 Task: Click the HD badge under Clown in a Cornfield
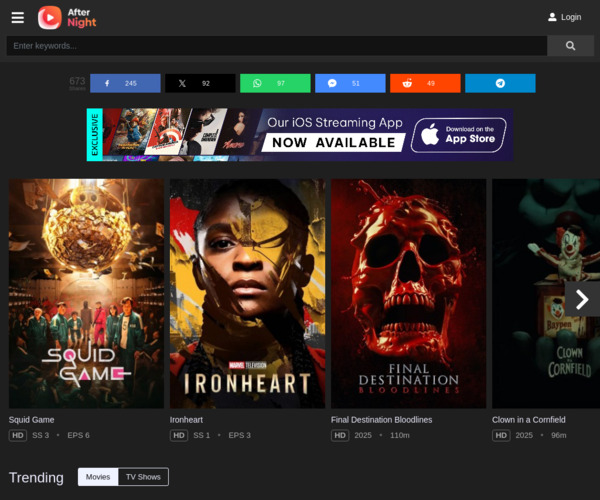[501, 435]
